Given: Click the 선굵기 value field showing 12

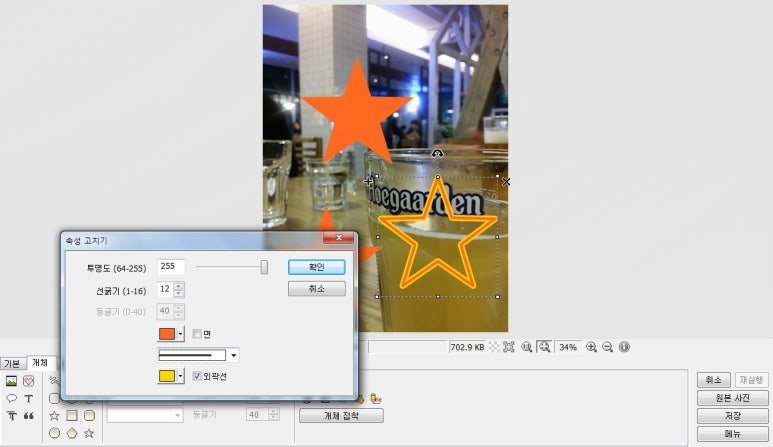Looking at the screenshot, I should click(x=165, y=289).
